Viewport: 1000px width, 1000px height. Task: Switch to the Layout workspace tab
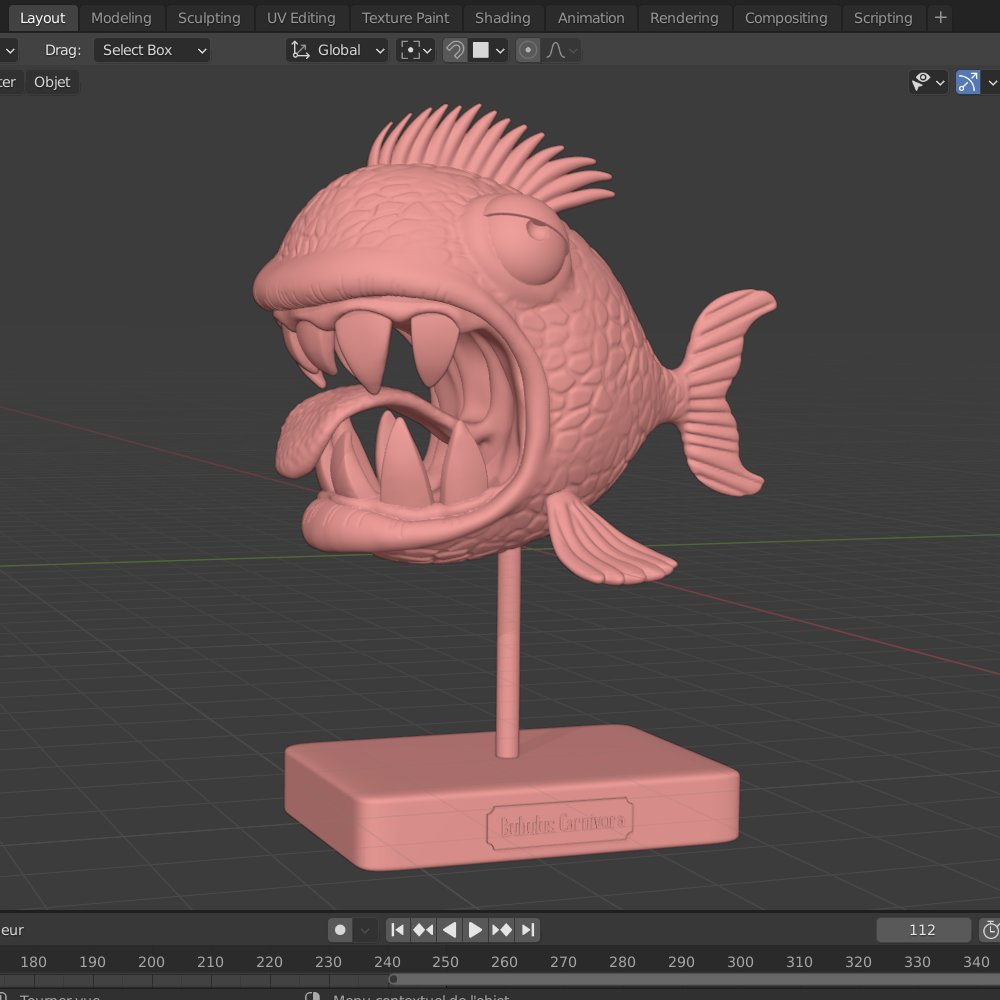click(42, 18)
